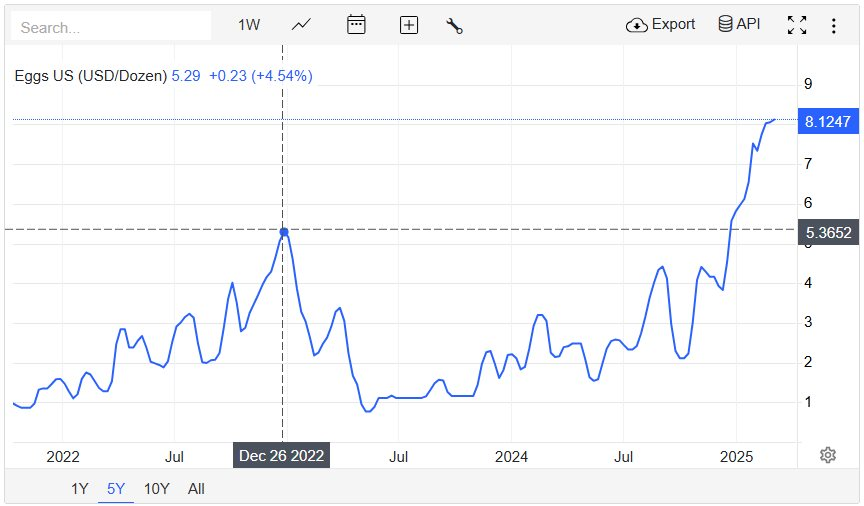Select the 5Y time range

click(116, 489)
